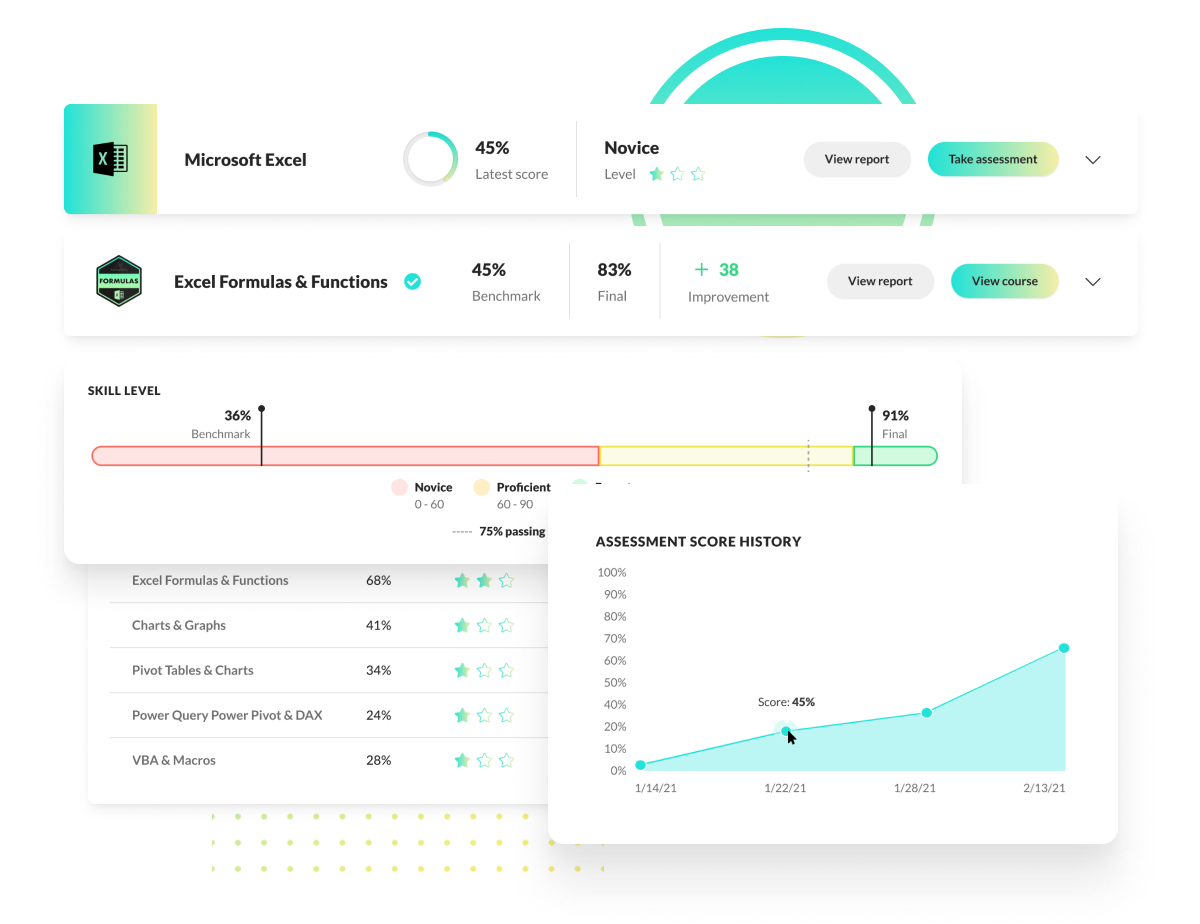1200x924 pixels.
Task: Click the VBA & Macros row label
Action: (174, 760)
